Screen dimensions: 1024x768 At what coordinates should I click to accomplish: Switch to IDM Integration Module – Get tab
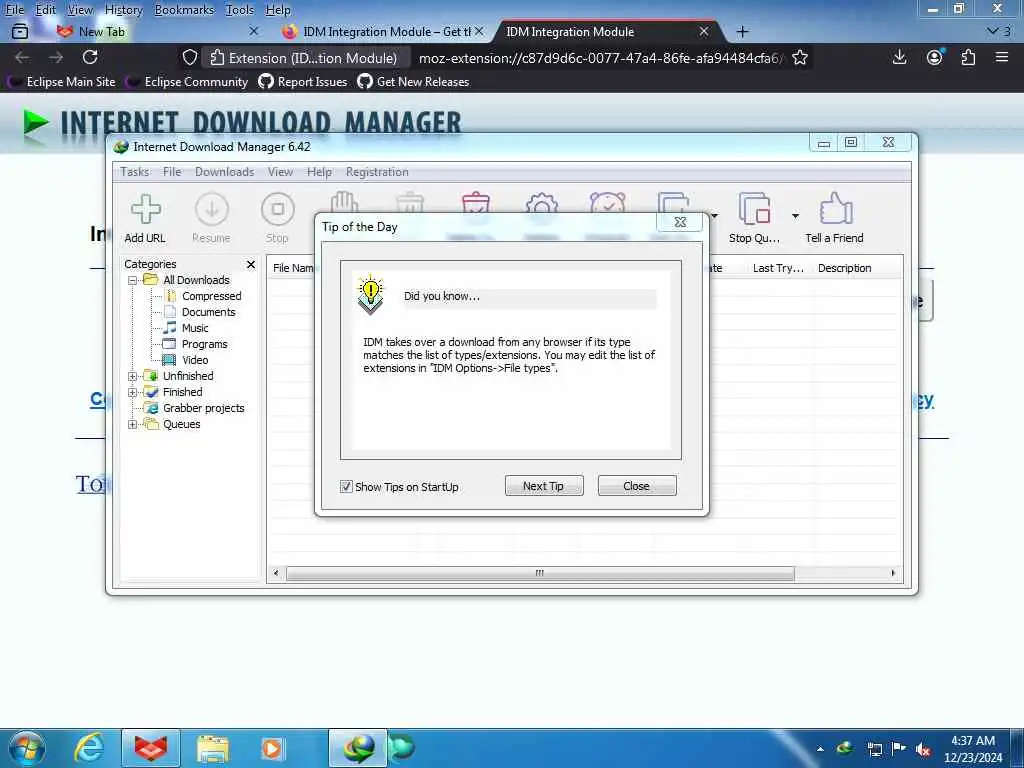click(x=385, y=31)
